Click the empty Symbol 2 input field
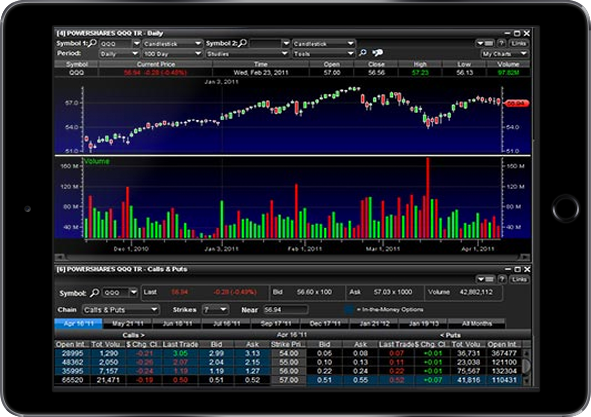 [x=265, y=44]
